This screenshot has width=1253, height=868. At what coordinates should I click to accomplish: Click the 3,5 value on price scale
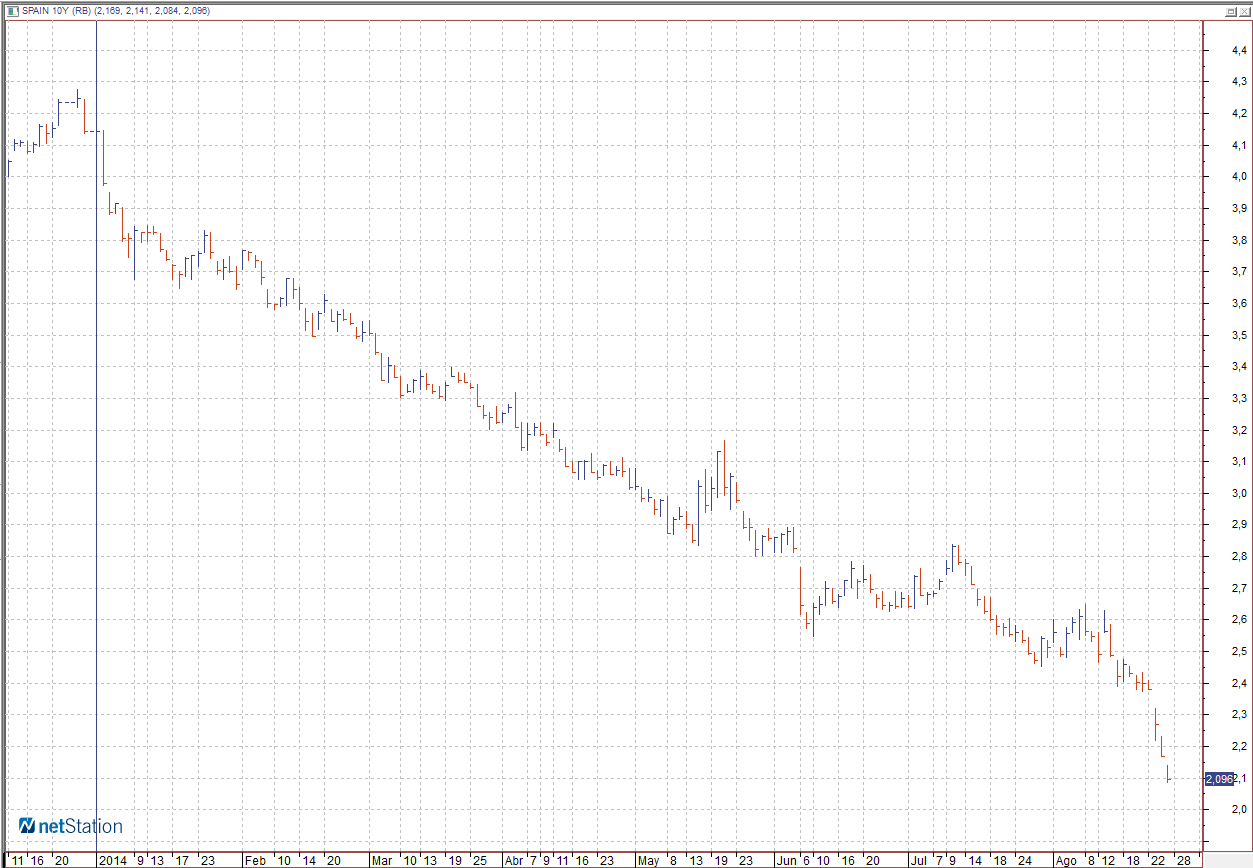pos(1239,335)
